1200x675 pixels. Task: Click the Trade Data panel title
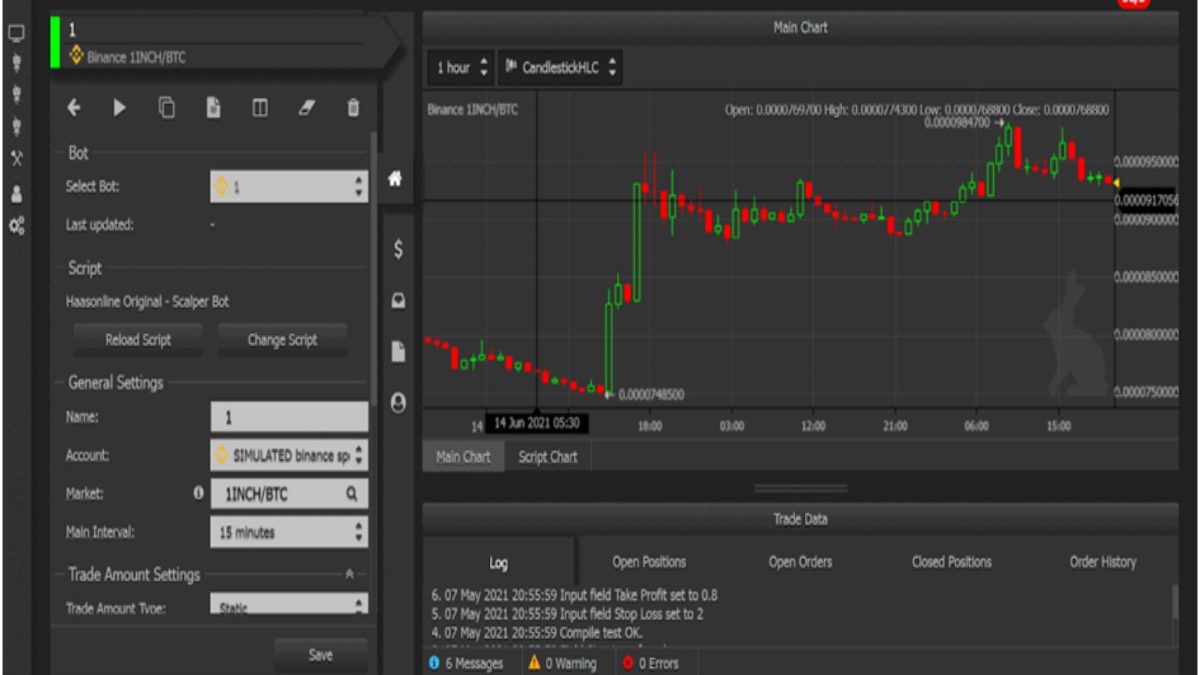click(x=800, y=519)
